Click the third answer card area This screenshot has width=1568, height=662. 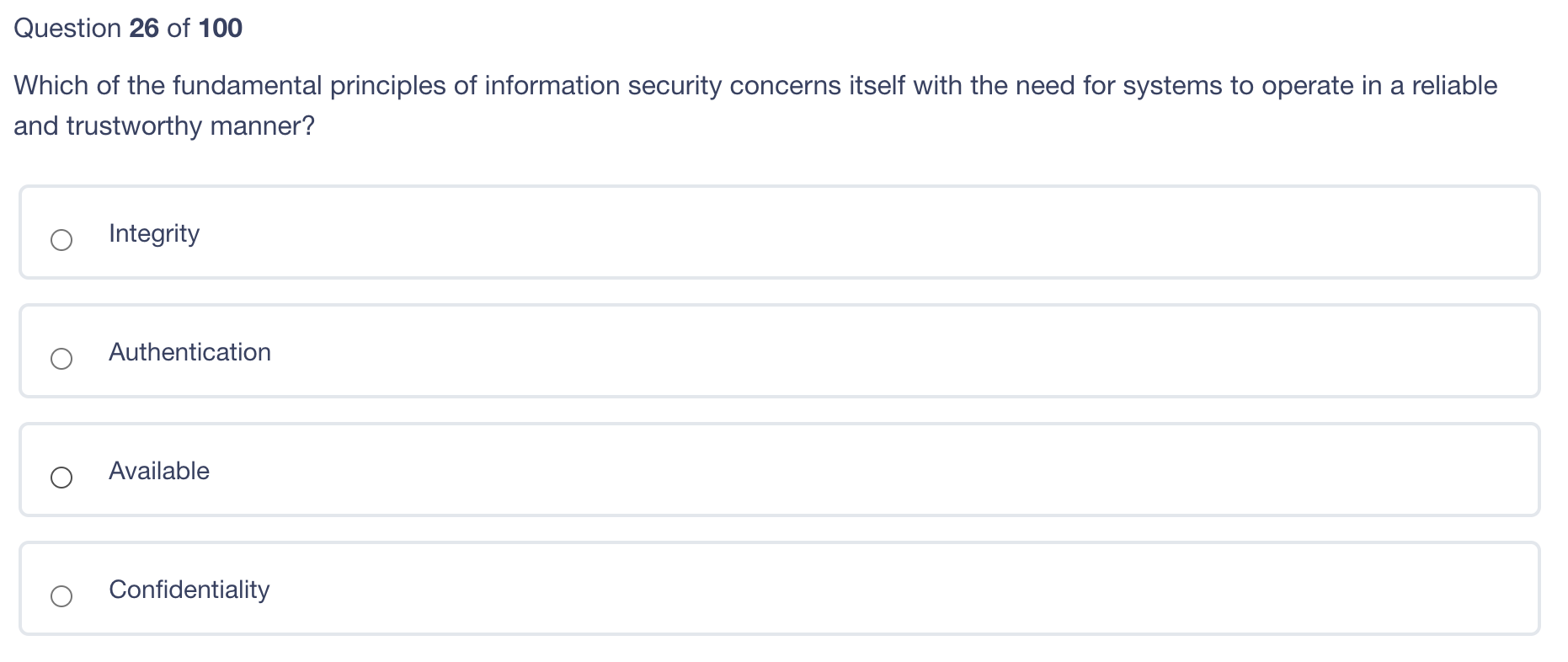click(x=779, y=470)
